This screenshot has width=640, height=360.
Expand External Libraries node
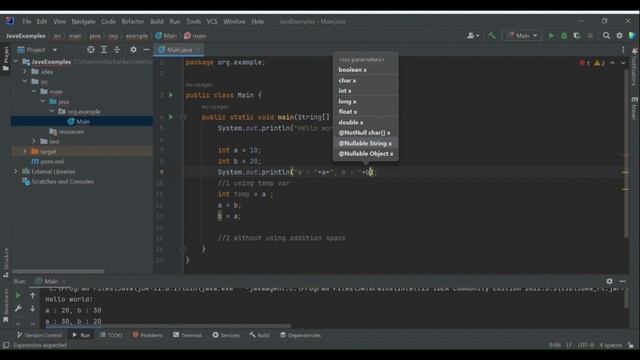tap(16, 171)
